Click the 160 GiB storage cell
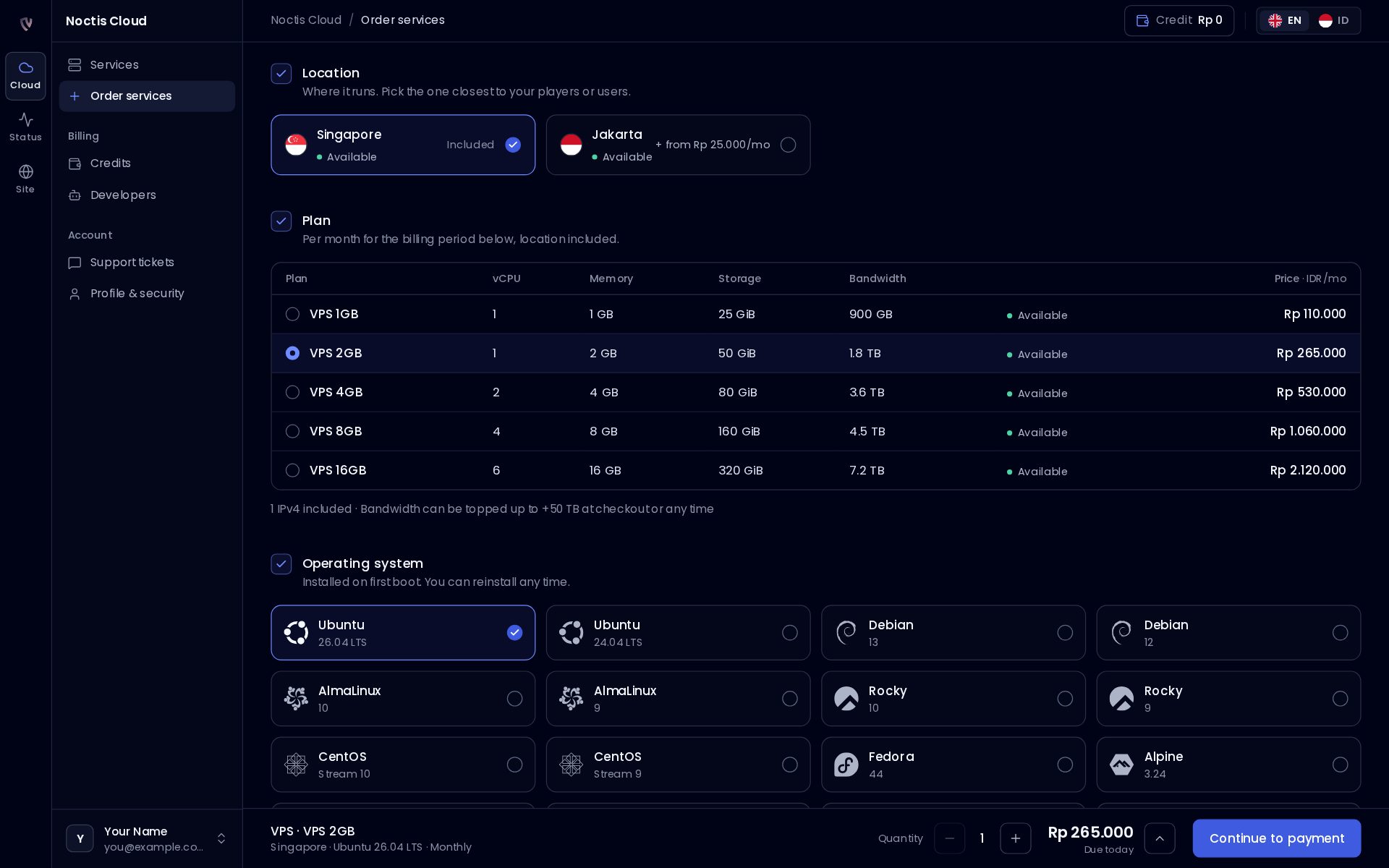 click(739, 431)
